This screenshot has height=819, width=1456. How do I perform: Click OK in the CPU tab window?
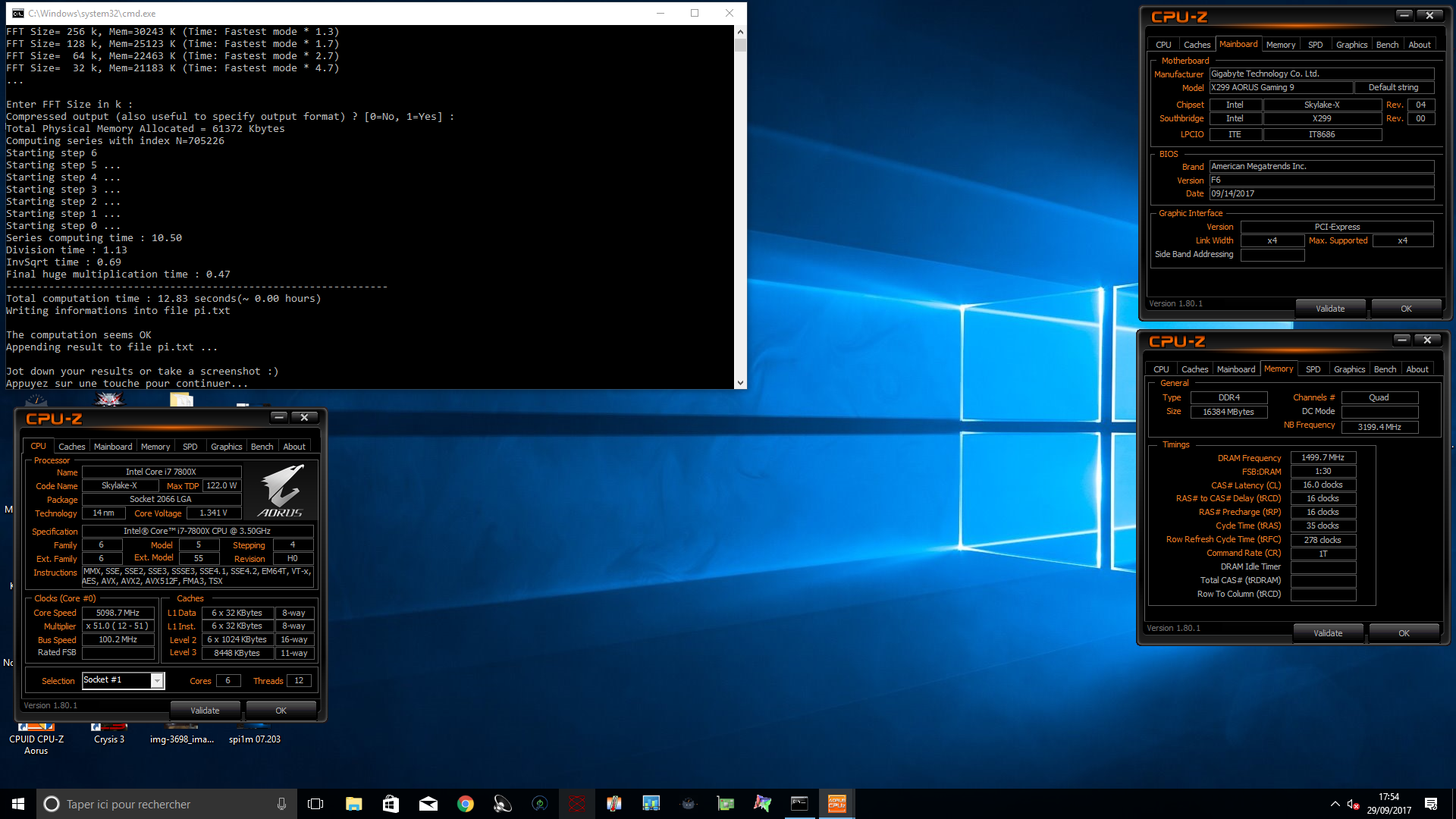pos(281,711)
